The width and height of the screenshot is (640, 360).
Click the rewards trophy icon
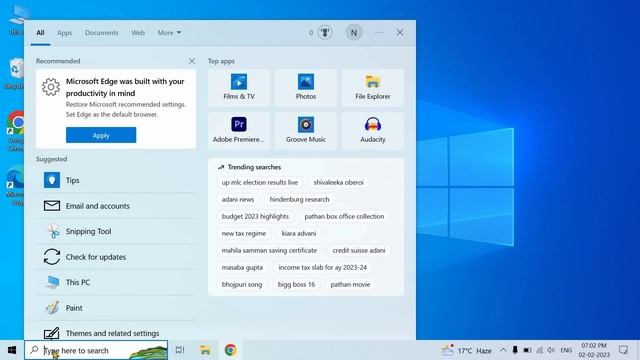click(325, 32)
